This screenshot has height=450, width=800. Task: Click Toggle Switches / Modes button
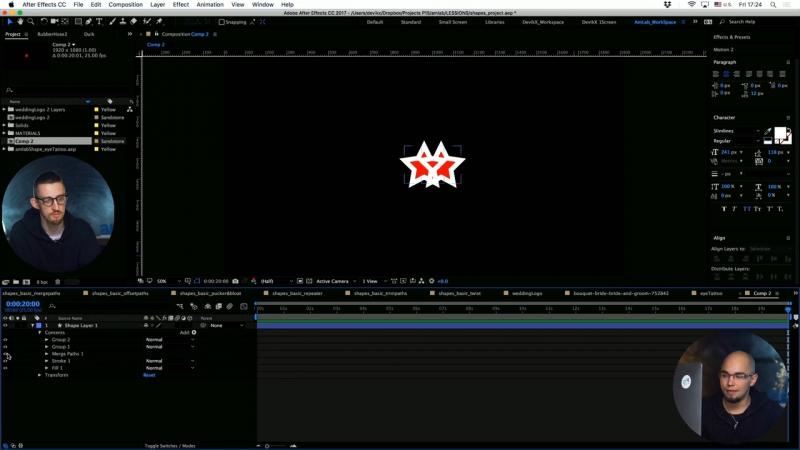pos(170,445)
